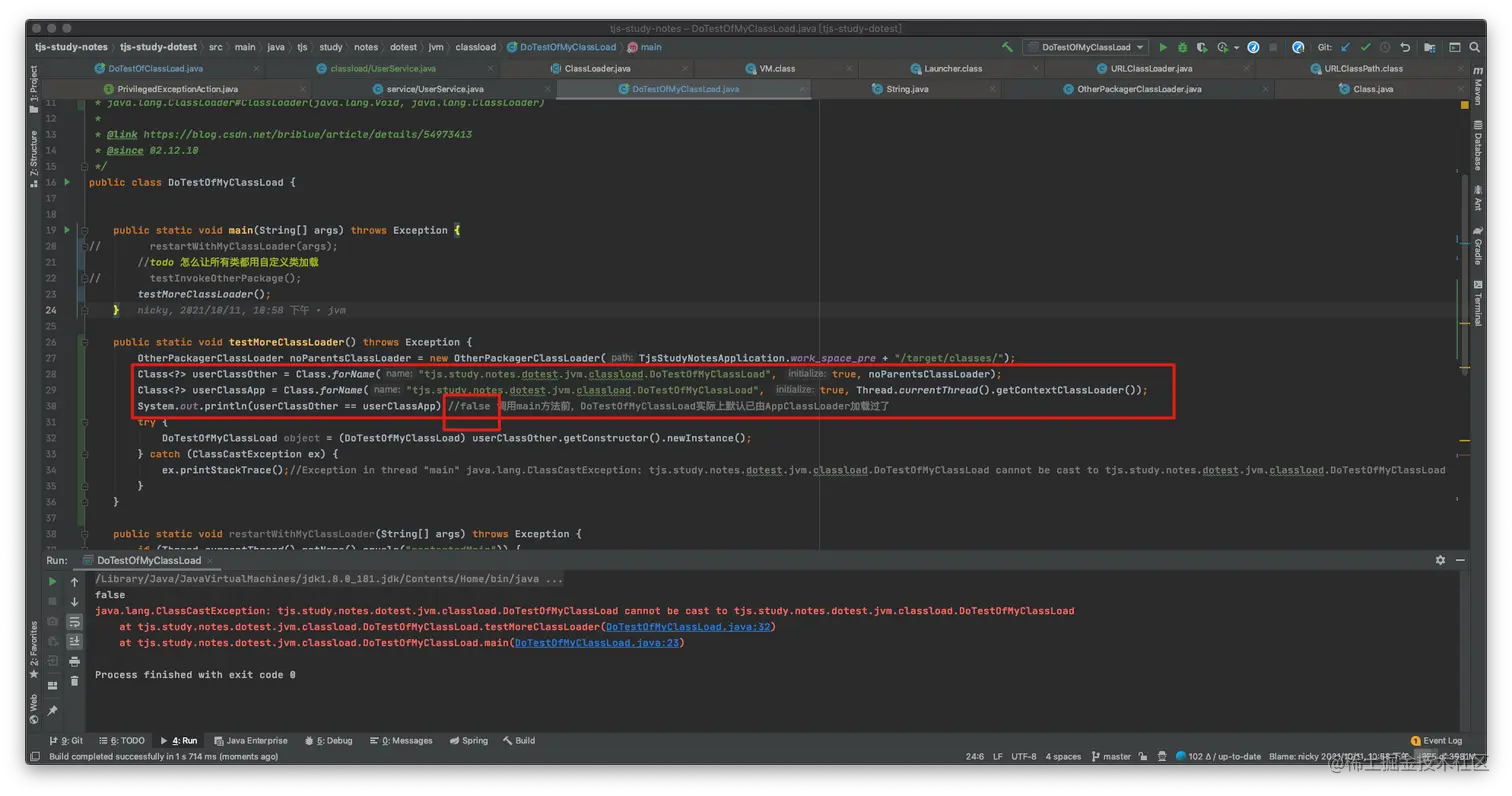Click the Build project hammer icon
1512x796 pixels.
[1007, 47]
